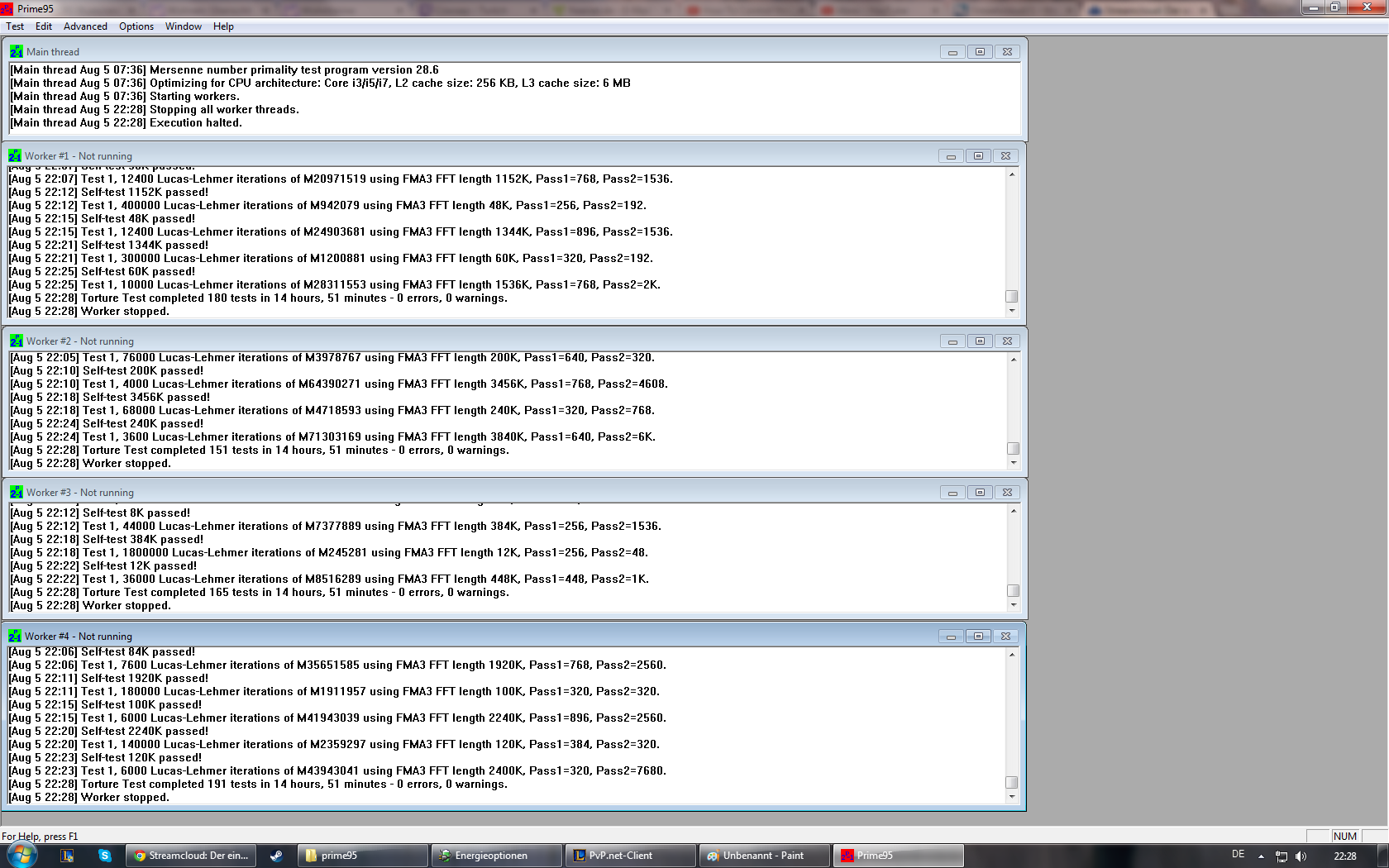Screen dimensions: 1389x868
Task: Click Worker #3 scrollbar up arrow
Action: coord(1013,510)
